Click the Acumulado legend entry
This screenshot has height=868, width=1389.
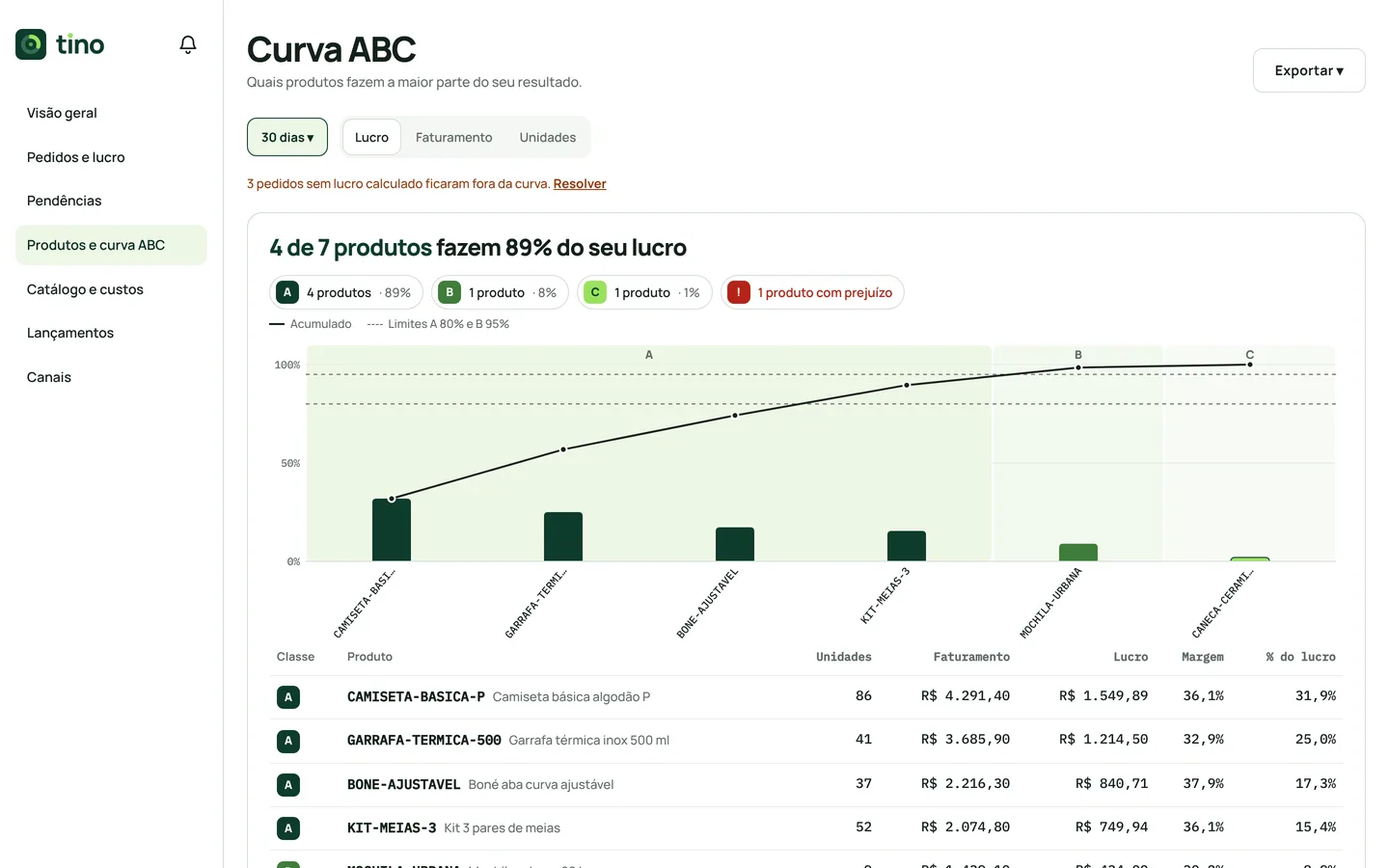tap(311, 324)
